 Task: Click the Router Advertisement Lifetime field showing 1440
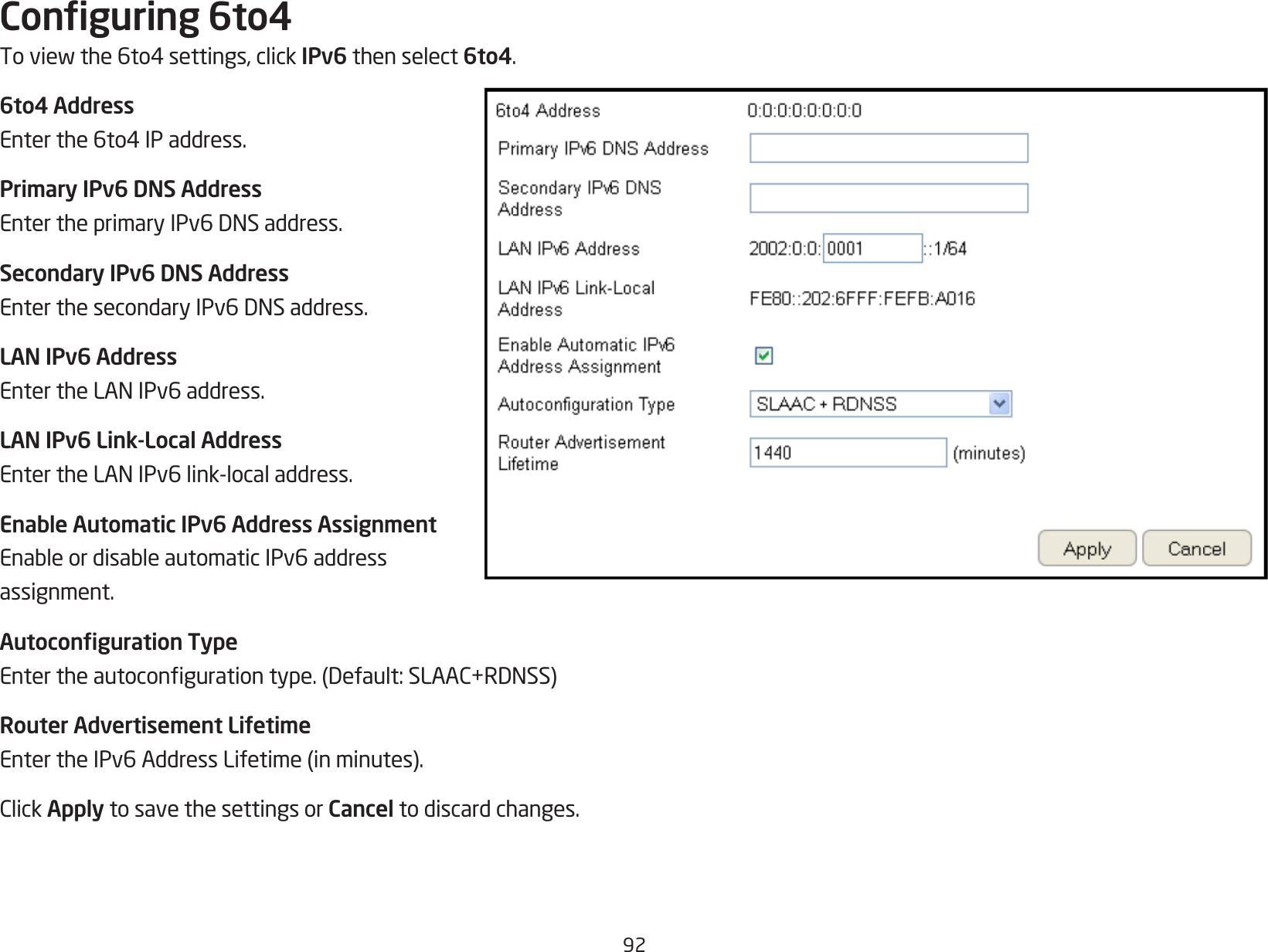click(848, 453)
